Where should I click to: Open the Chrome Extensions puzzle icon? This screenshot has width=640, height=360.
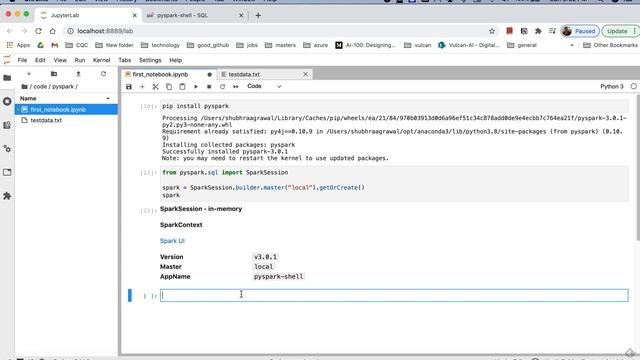538,31
